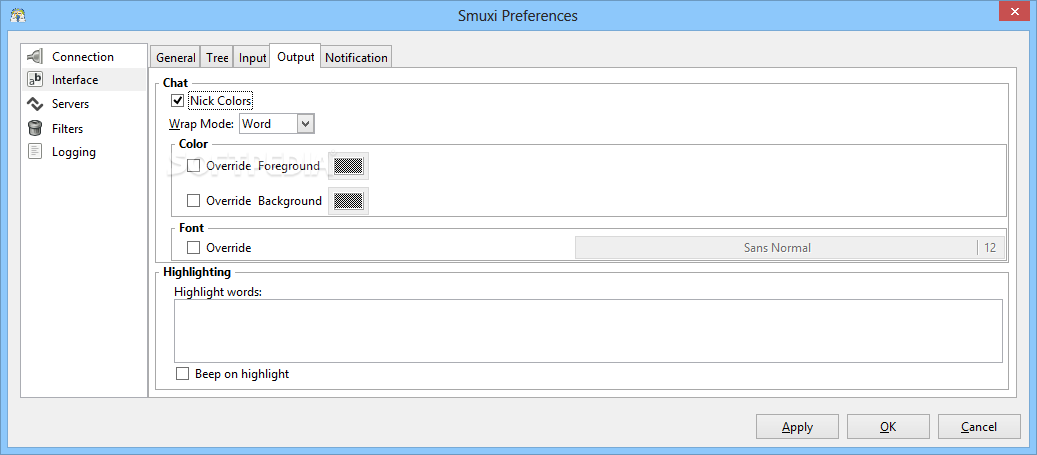Viewport: 1037px width, 455px height.
Task: Click inside the Highlight words text box
Action: coord(588,330)
